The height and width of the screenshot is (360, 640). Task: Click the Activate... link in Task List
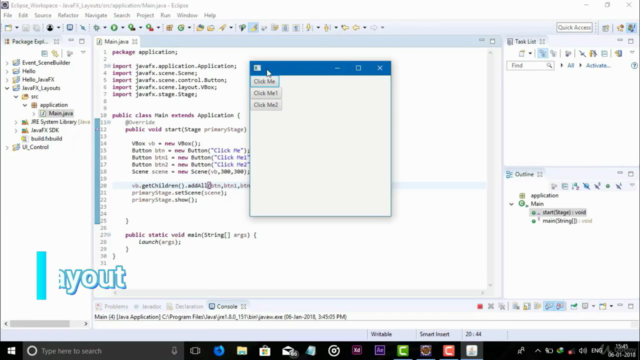[x=598, y=65]
